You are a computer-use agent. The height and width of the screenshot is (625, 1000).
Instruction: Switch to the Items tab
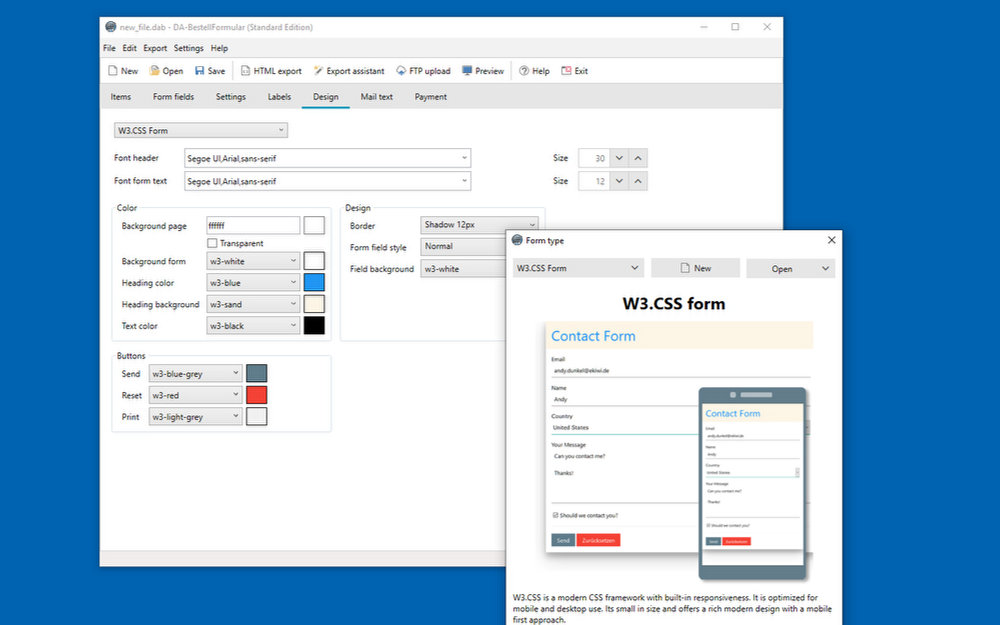(121, 97)
